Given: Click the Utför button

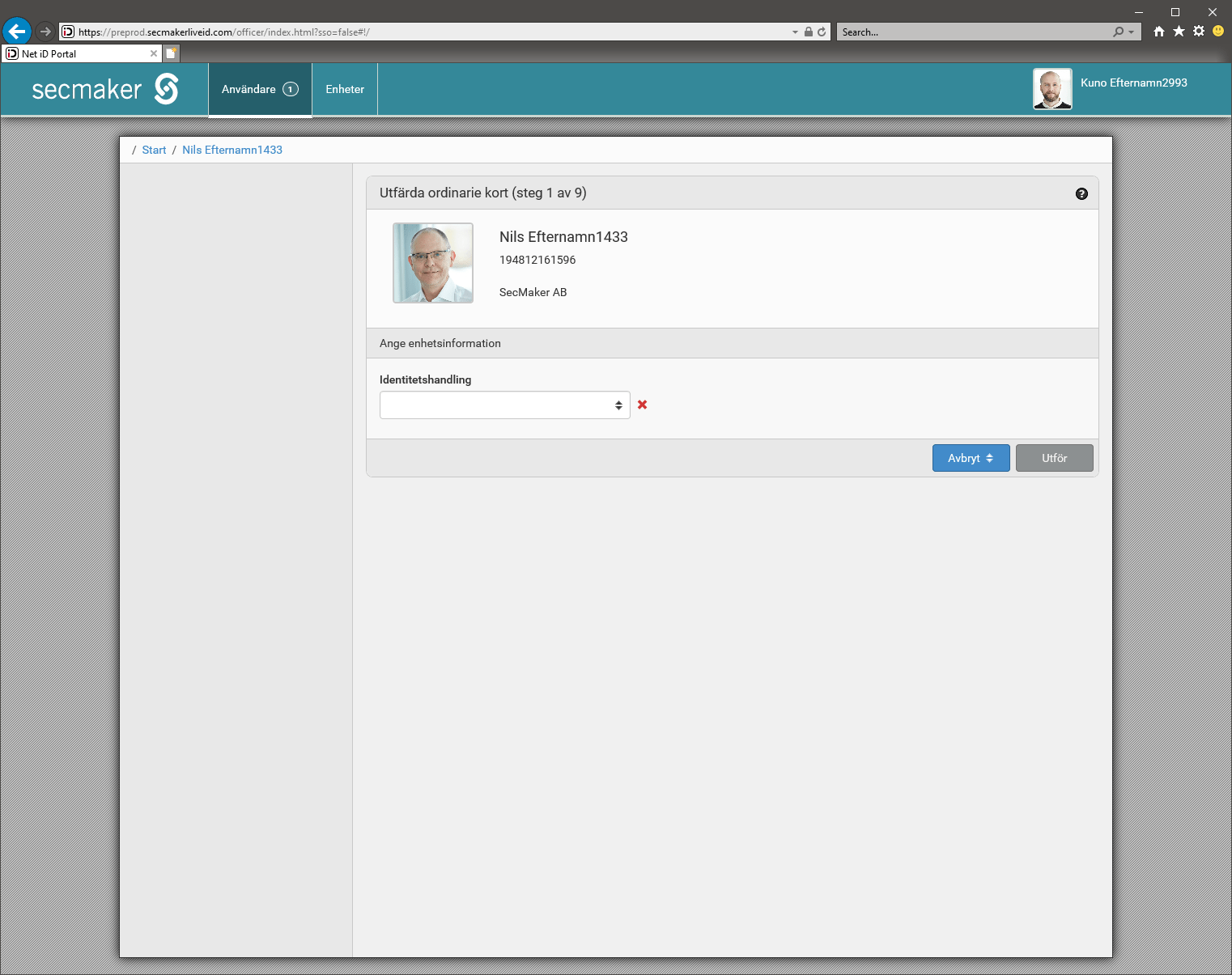Looking at the screenshot, I should (1054, 458).
